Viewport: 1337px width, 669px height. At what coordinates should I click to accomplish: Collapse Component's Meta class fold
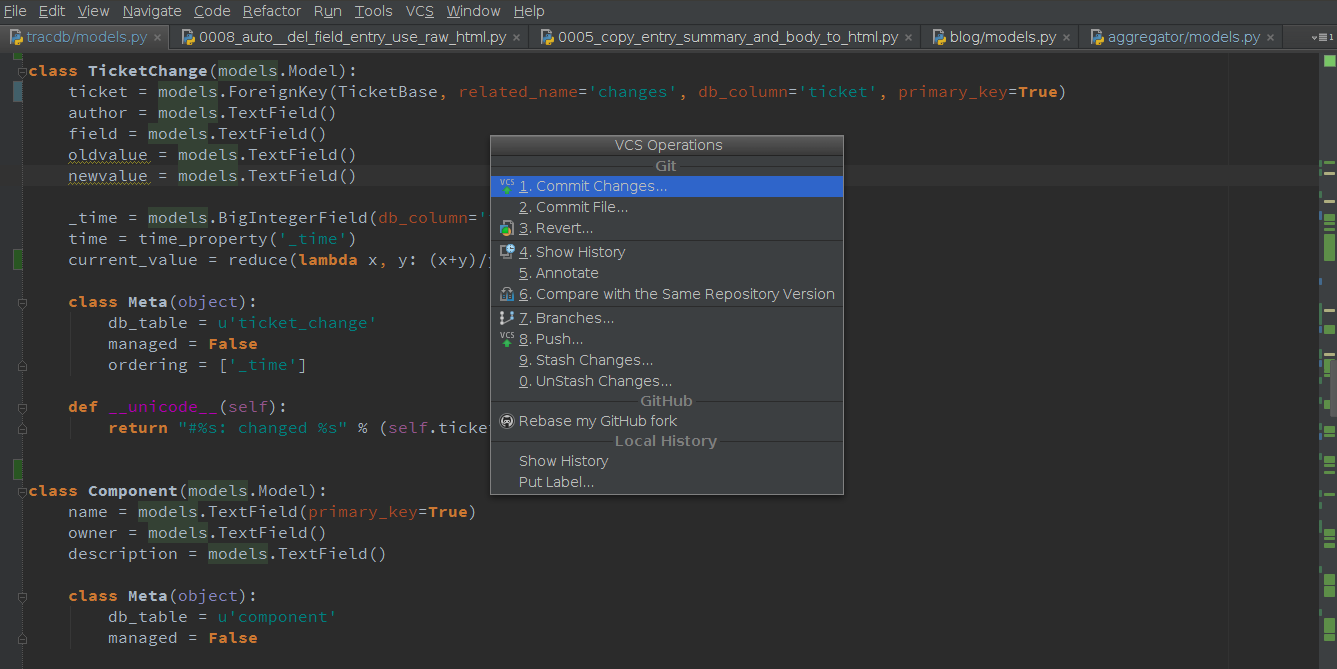point(21,596)
